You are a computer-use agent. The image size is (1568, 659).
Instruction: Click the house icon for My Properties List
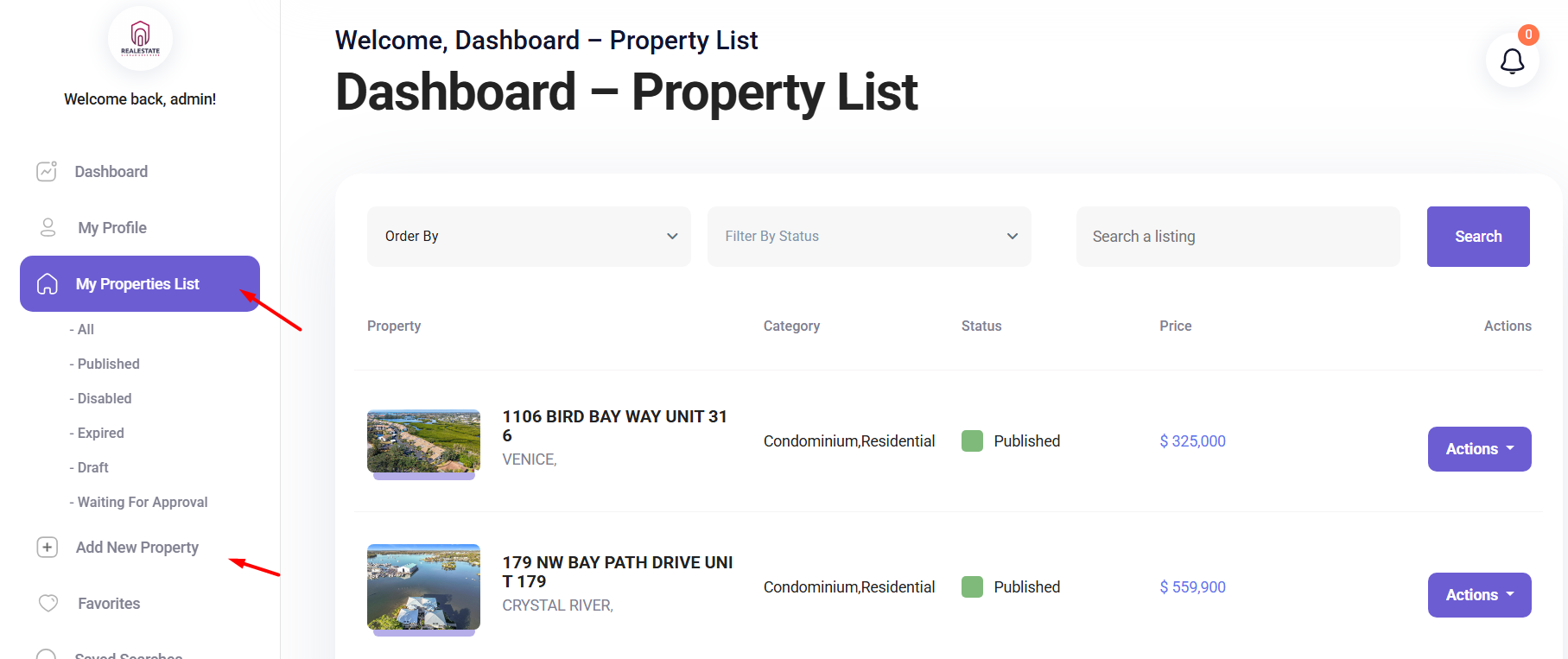[x=48, y=284]
